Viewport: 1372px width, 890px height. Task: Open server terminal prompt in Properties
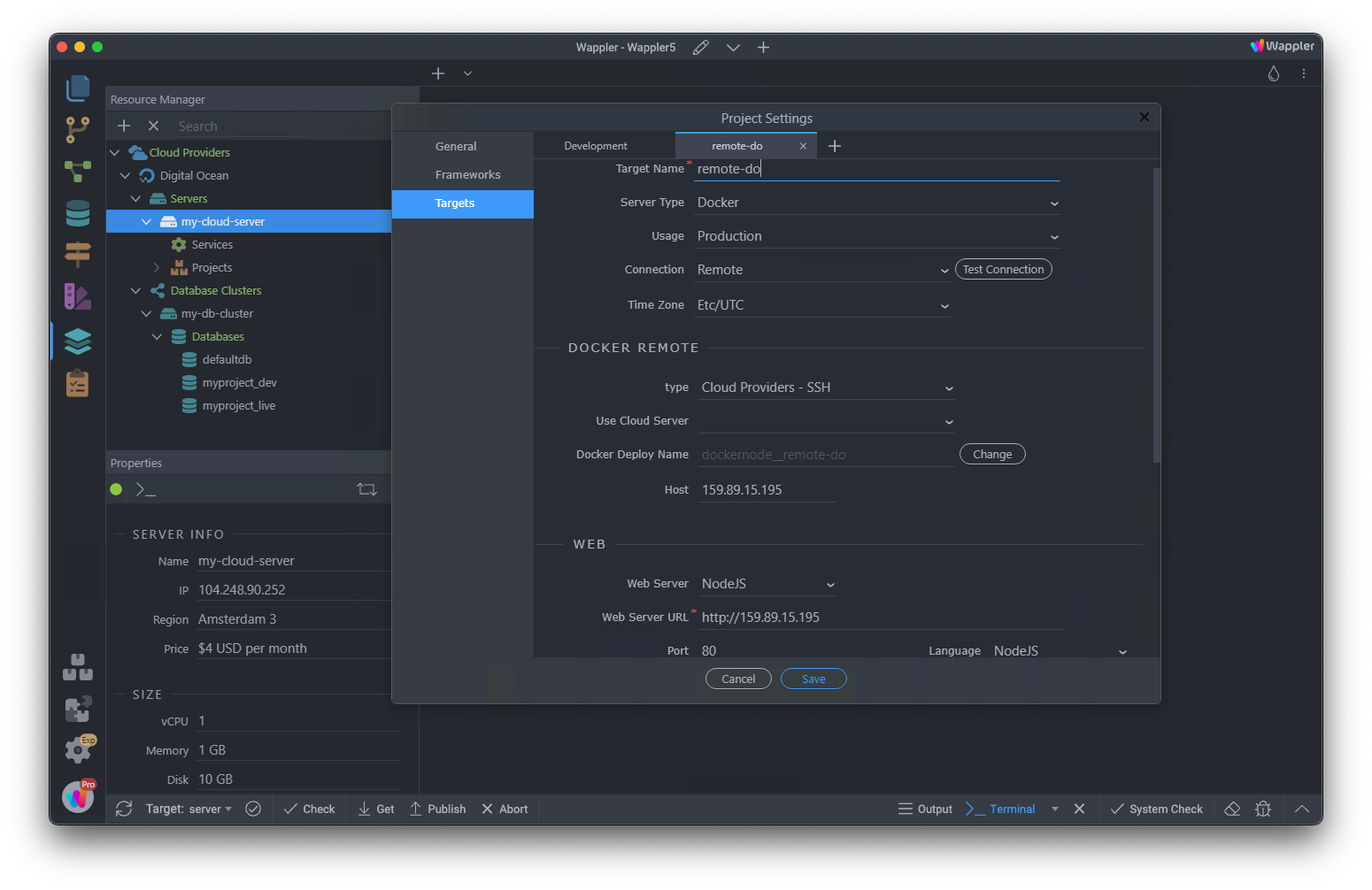[x=145, y=489]
